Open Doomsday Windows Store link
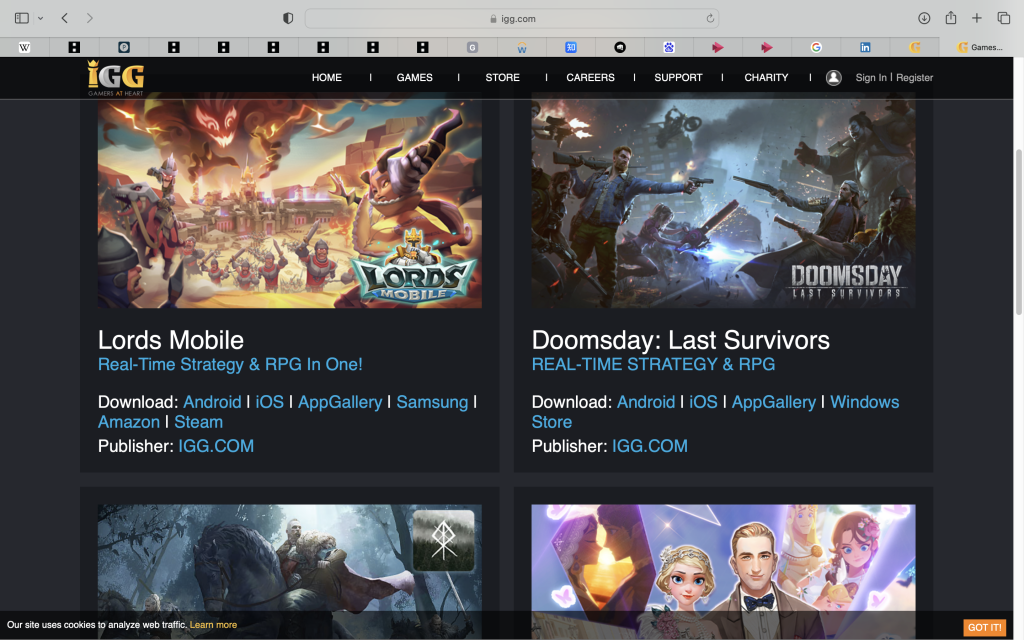1024x640 pixels. pyautogui.click(x=865, y=402)
